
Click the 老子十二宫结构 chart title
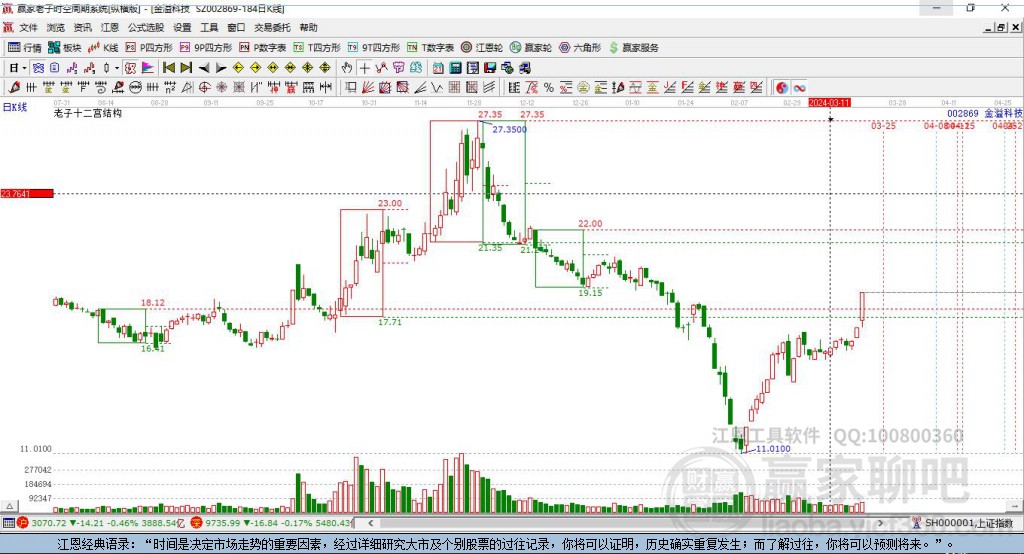coord(88,113)
